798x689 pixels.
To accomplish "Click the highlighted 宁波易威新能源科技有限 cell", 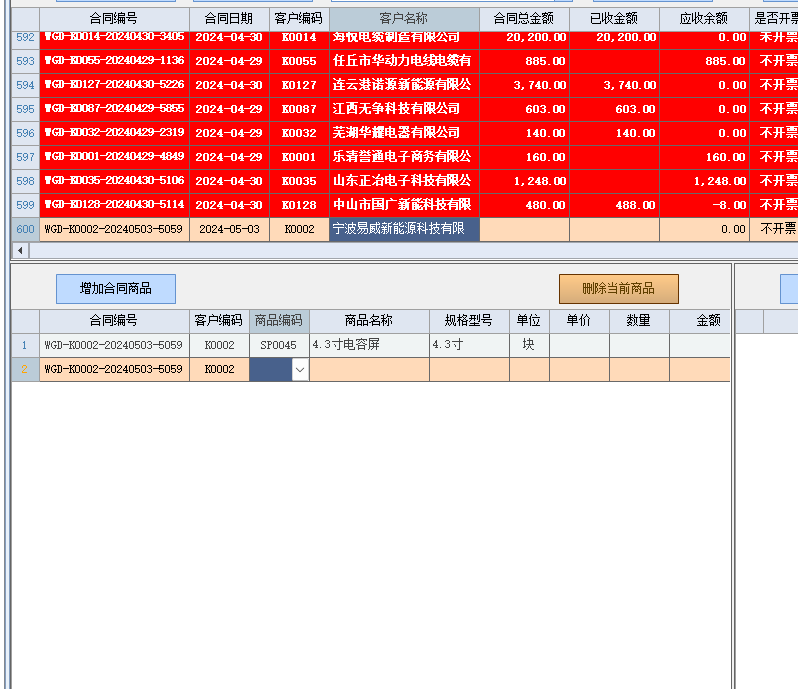I will coord(404,229).
